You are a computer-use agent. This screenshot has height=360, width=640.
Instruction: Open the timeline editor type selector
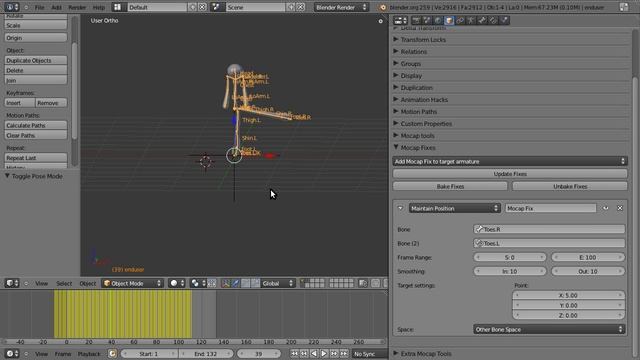(x=11, y=353)
